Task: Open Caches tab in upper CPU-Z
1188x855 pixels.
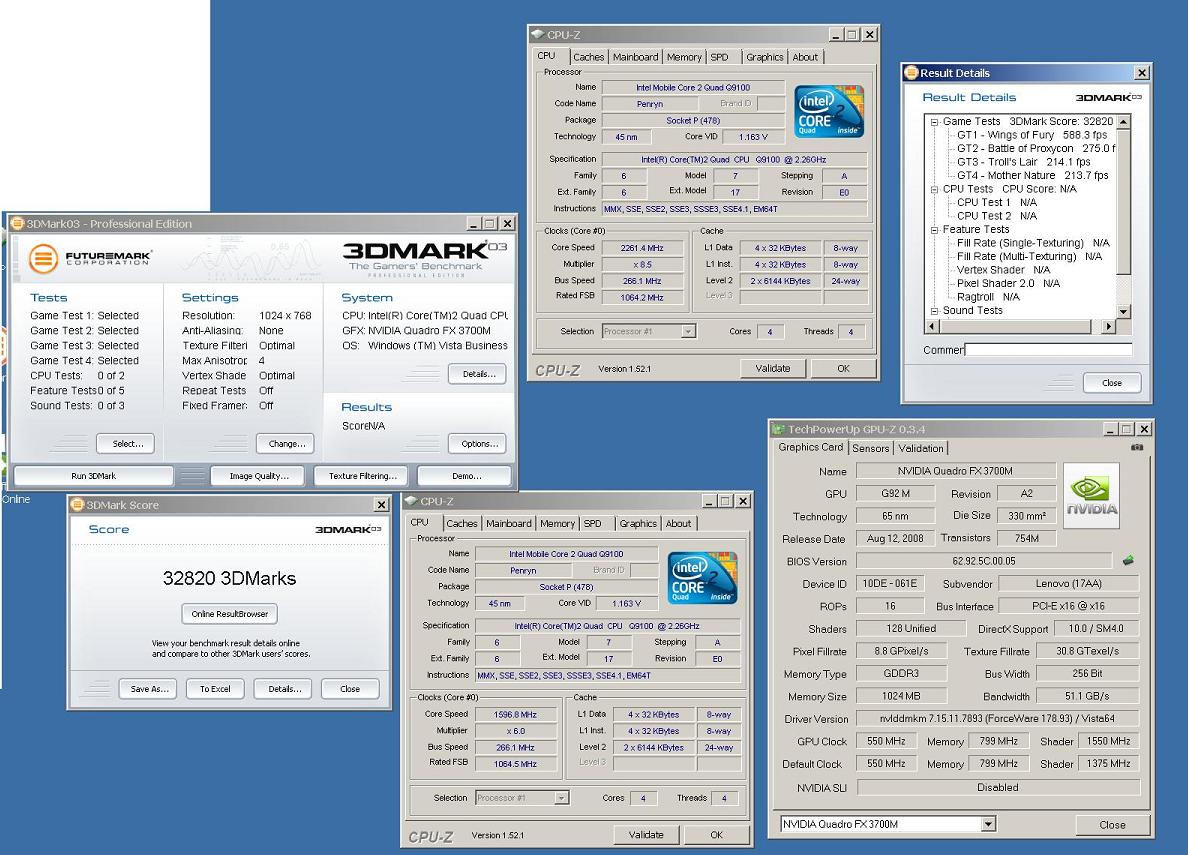Action: tap(589, 57)
